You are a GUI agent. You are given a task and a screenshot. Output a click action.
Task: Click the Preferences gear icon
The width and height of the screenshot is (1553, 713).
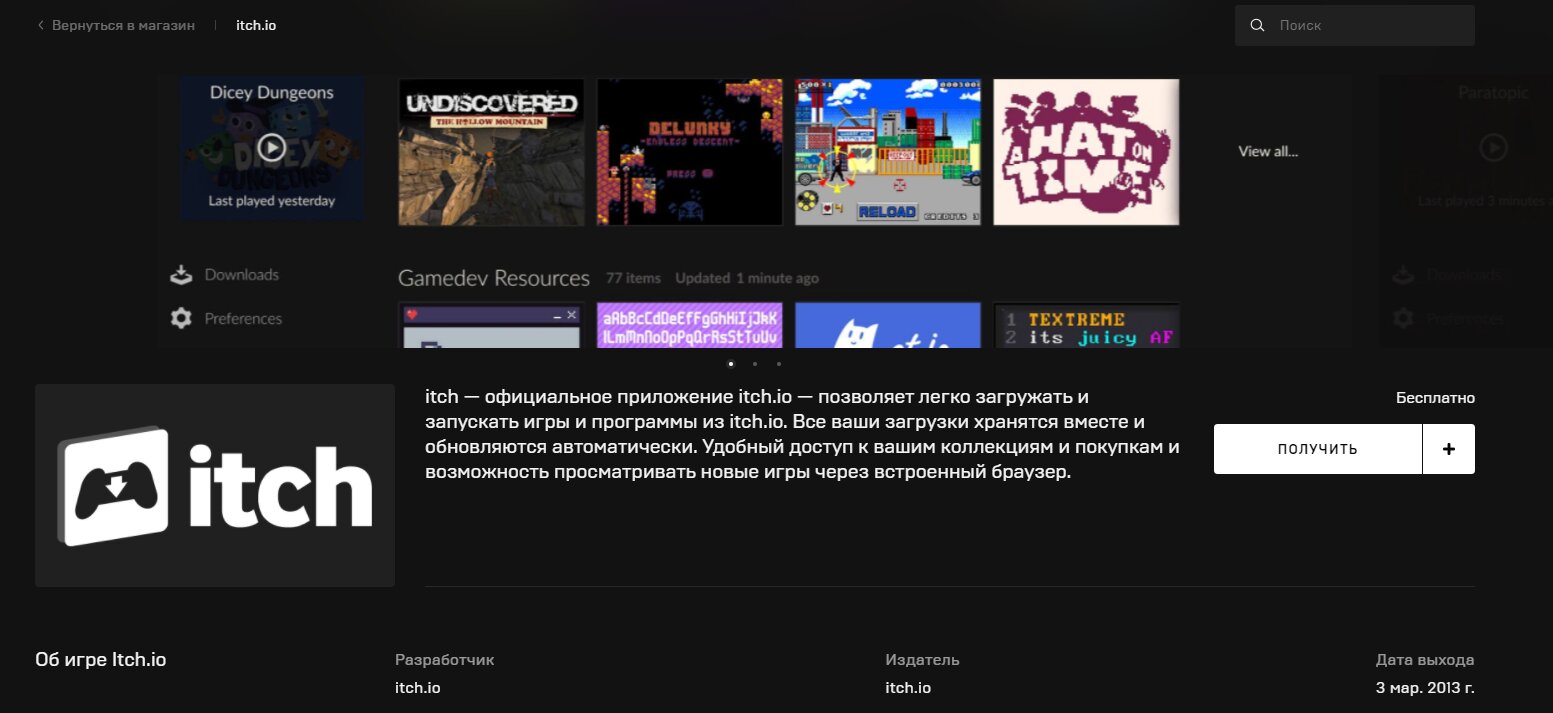(181, 318)
